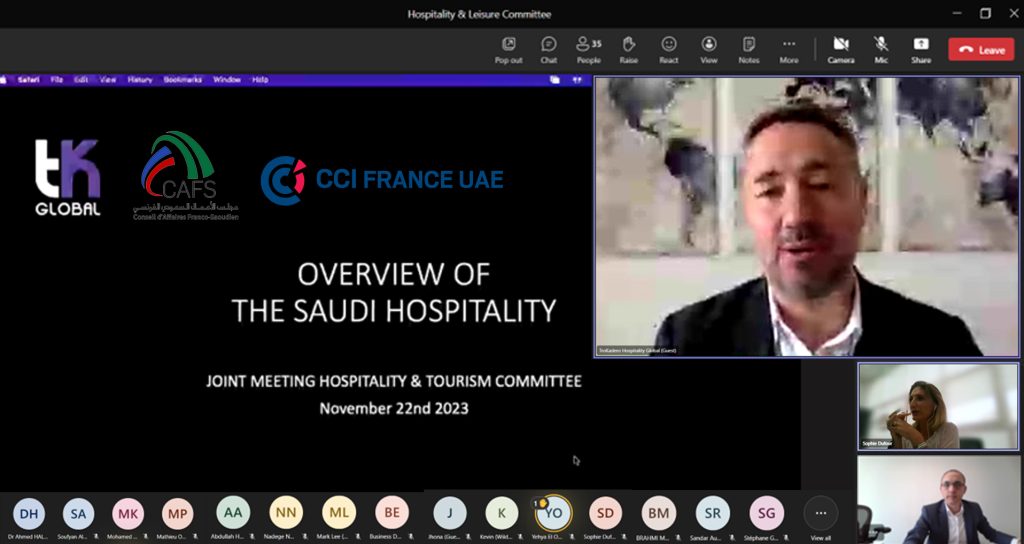This screenshot has height=544, width=1024.
Task: Open the View layout options
Action: click(x=709, y=50)
